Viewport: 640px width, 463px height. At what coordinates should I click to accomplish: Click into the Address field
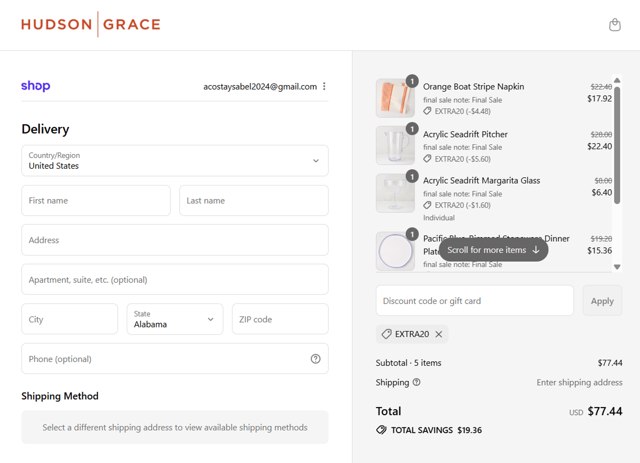175,240
